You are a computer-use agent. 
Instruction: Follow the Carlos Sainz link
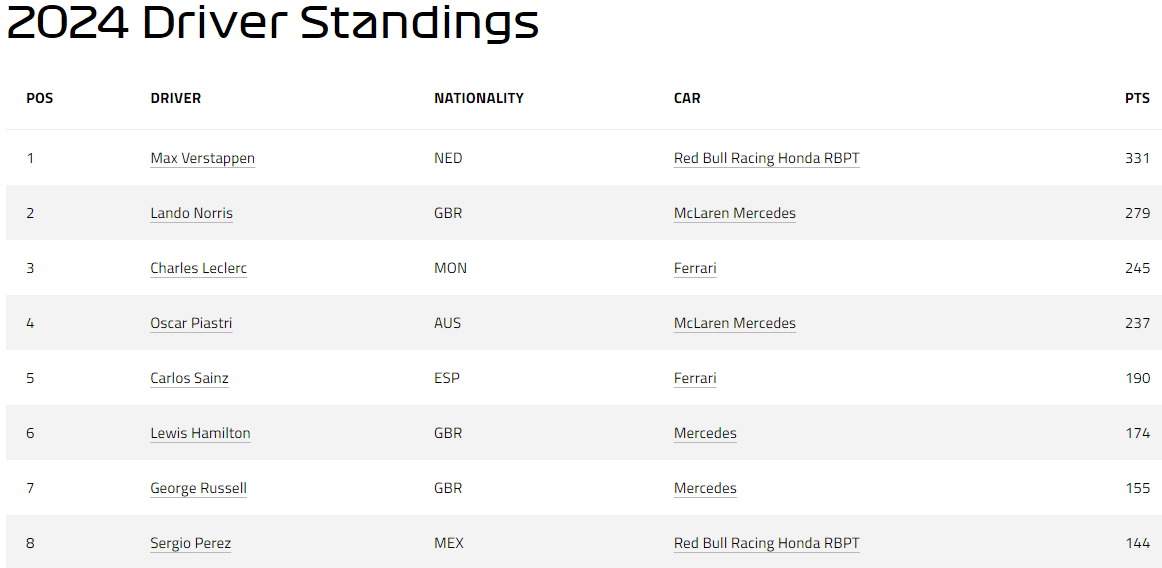pyautogui.click(x=189, y=378)
